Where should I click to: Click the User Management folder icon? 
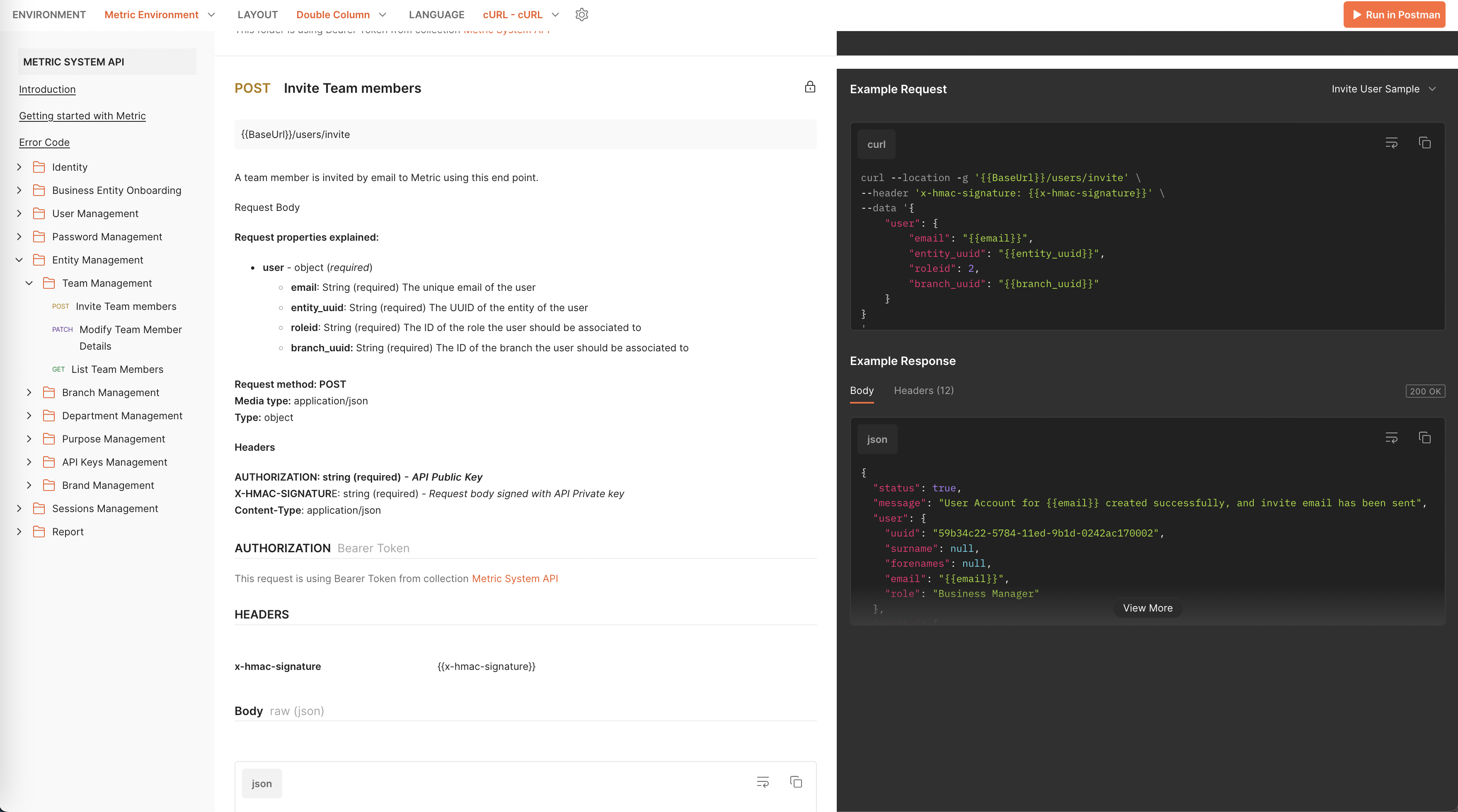click(39, 213)
